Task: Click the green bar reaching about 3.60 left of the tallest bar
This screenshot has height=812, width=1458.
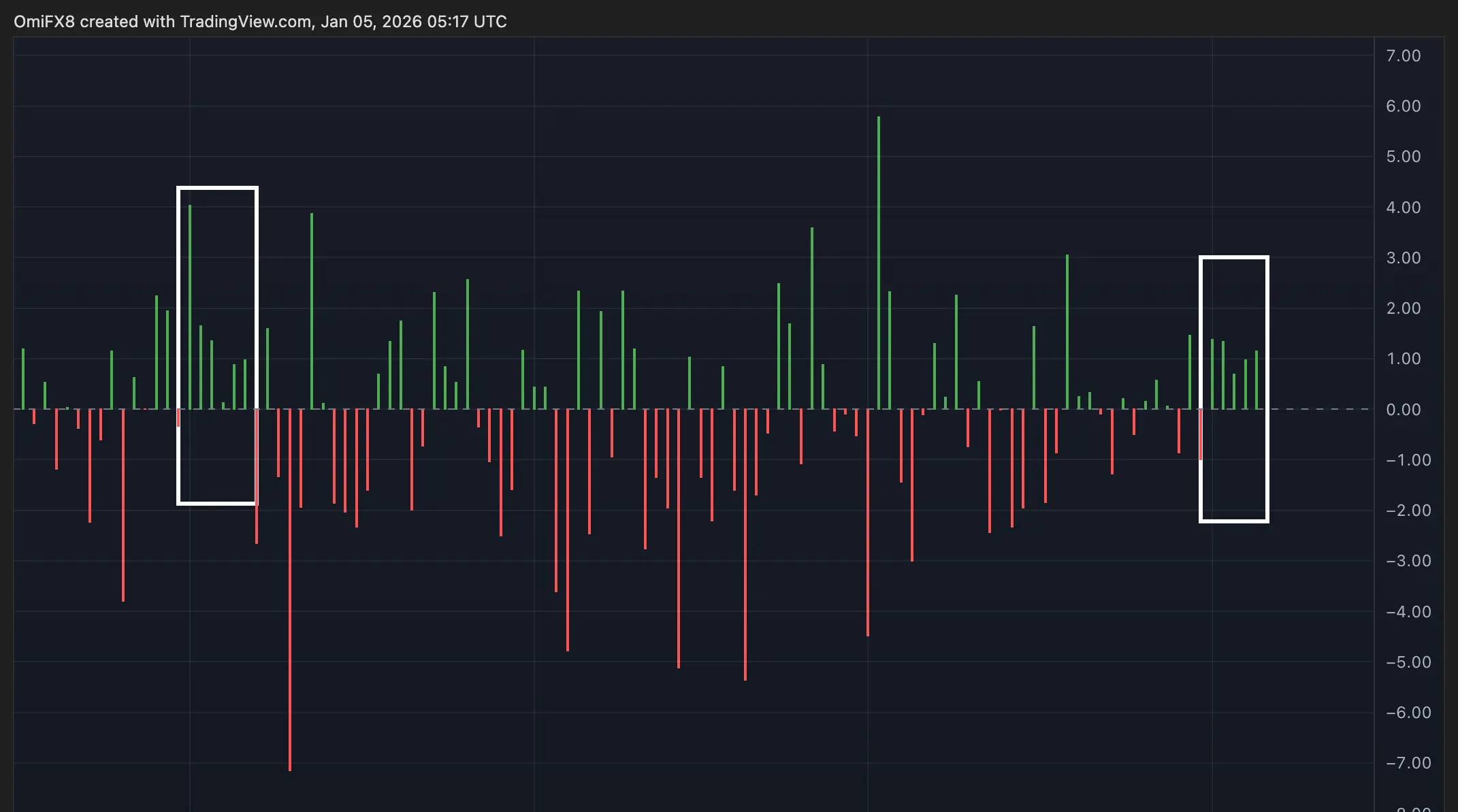Action: (812, 318)
